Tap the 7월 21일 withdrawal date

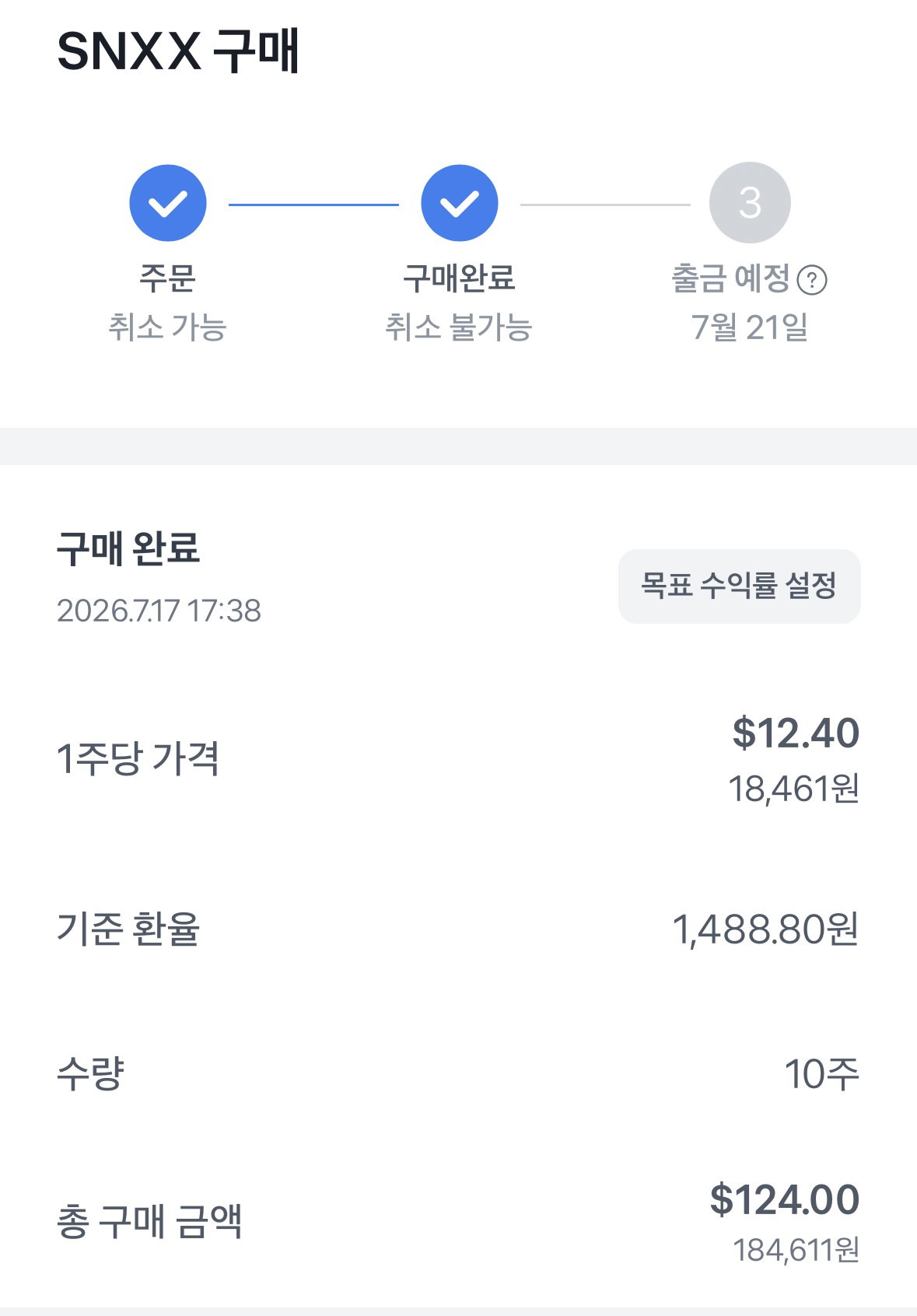[750, 327]
